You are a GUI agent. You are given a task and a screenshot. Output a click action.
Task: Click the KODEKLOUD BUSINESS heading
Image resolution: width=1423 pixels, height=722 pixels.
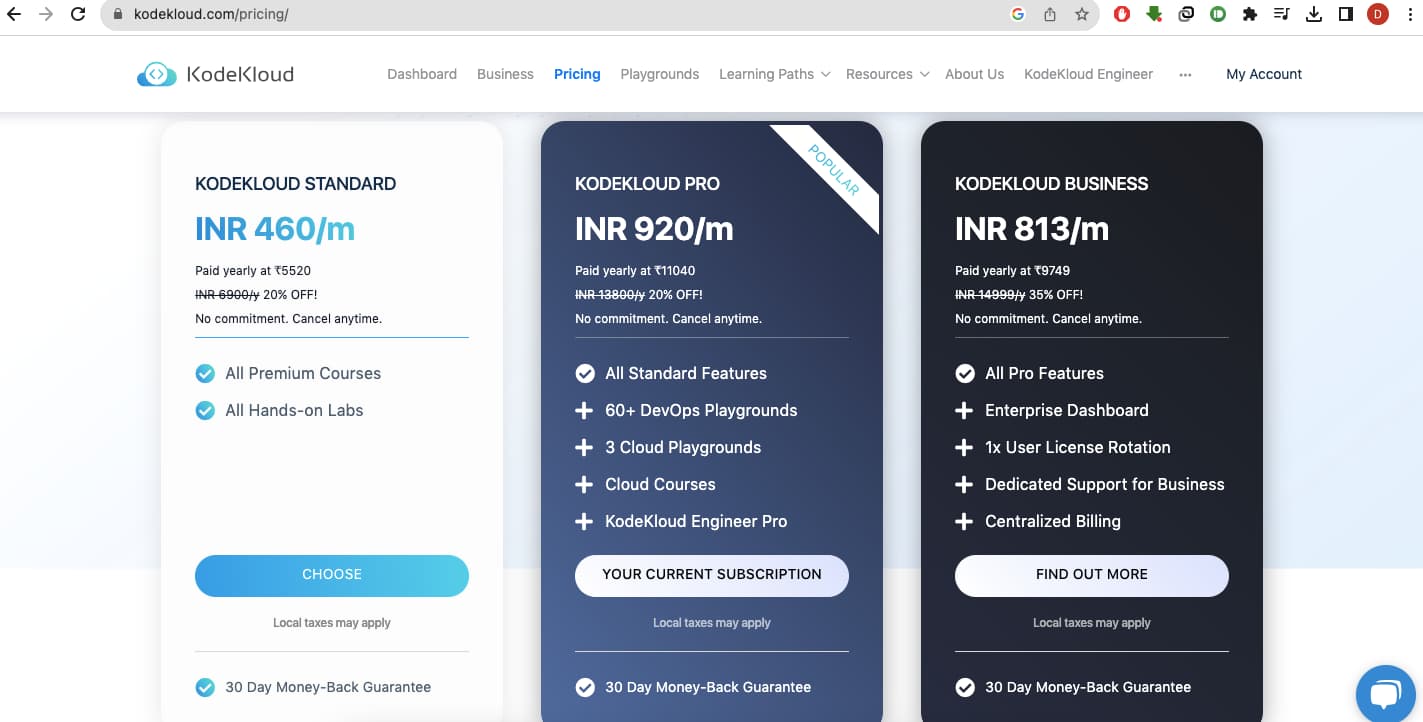click(x=1051, y=184)
